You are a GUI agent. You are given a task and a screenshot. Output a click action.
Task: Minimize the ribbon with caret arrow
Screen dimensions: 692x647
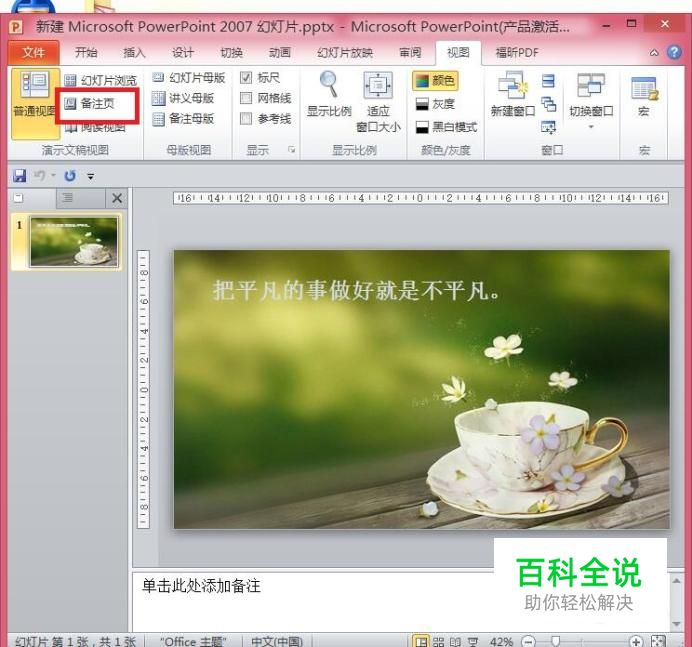tap(654, 53)
